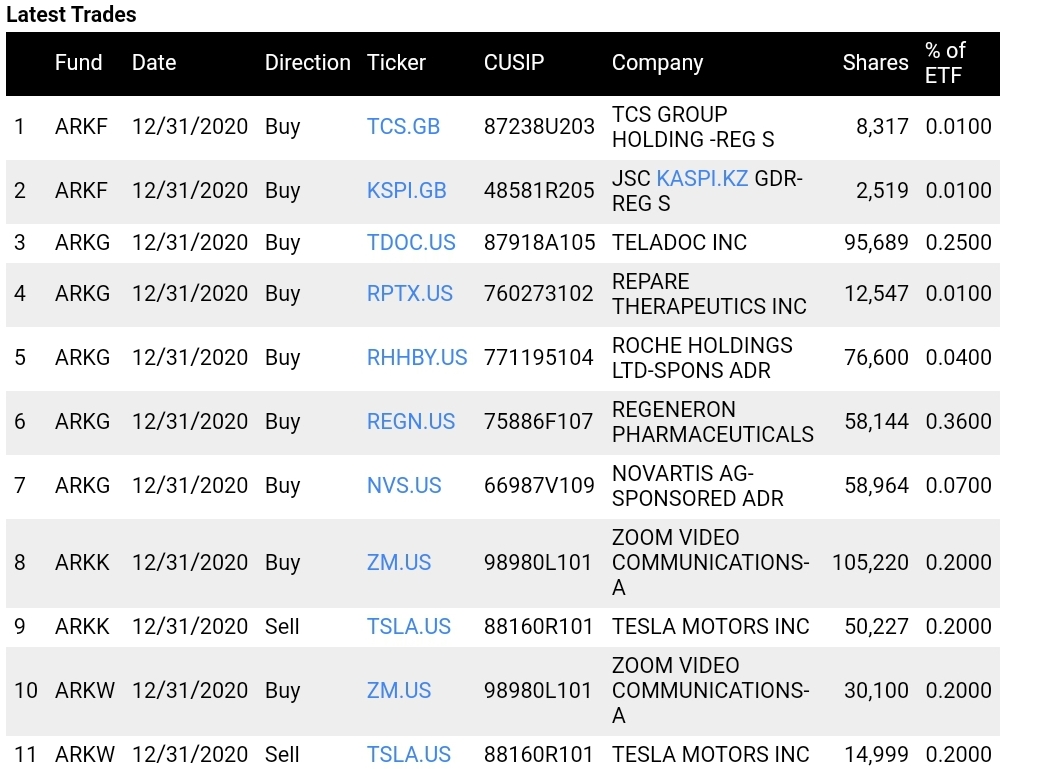
Task: Select TCS GROUP HOLDING company cell
Action: click(x=693, y=127)
